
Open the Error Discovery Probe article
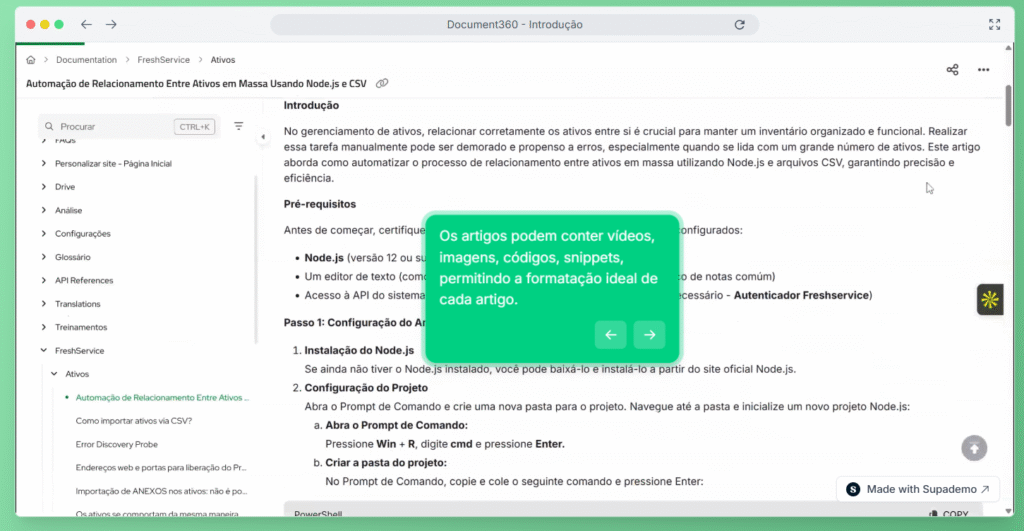point(117,444)
